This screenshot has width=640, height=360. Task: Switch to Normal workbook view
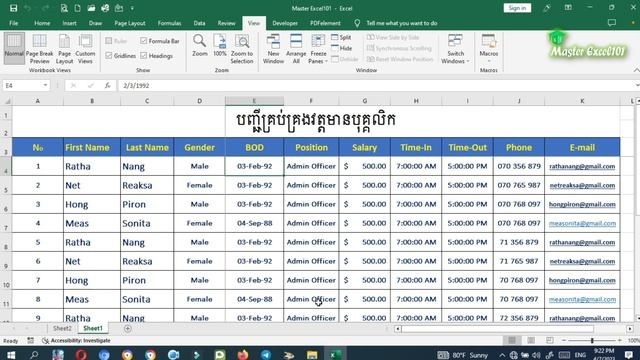(x=14, y=49)
